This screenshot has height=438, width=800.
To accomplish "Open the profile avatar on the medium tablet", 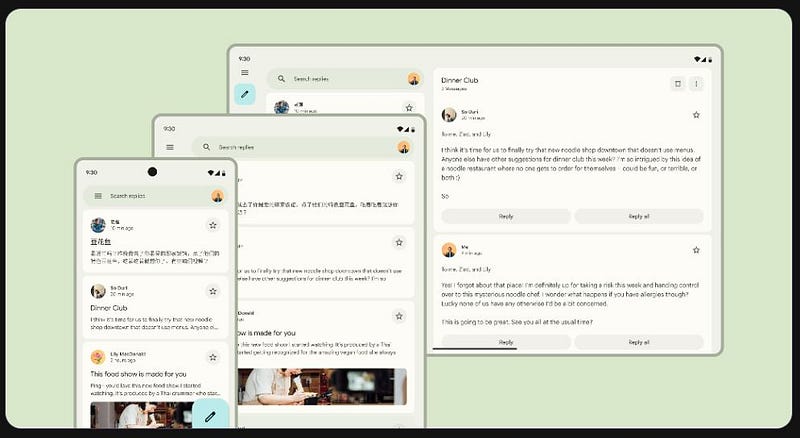I will click(x=404, y=147).
